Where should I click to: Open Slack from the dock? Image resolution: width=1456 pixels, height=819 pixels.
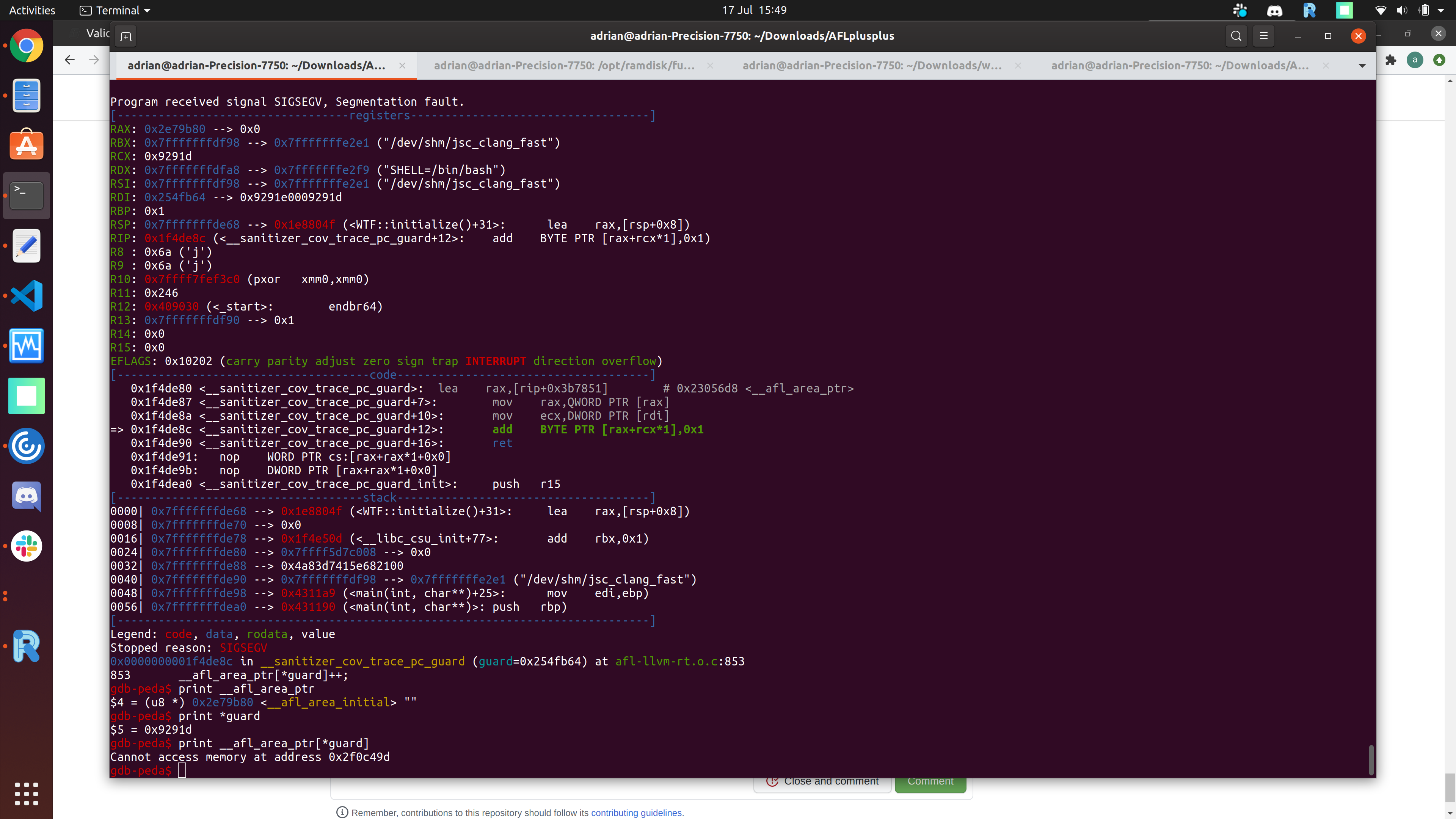(26, 546)
